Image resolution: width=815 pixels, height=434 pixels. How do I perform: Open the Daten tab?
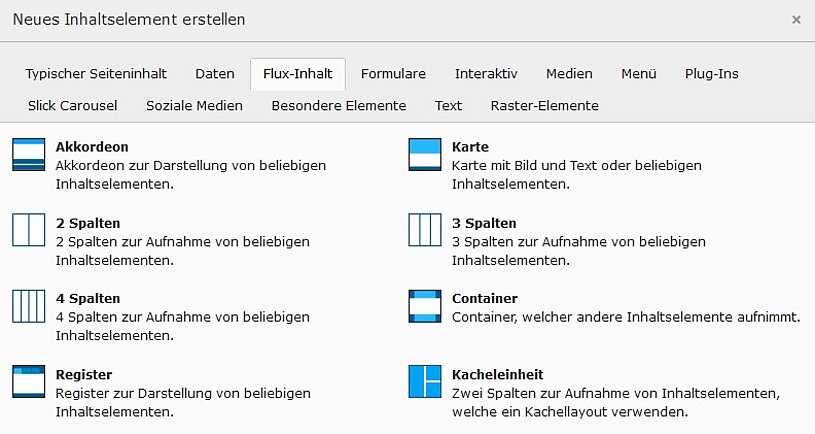click(x=215, y=74)
